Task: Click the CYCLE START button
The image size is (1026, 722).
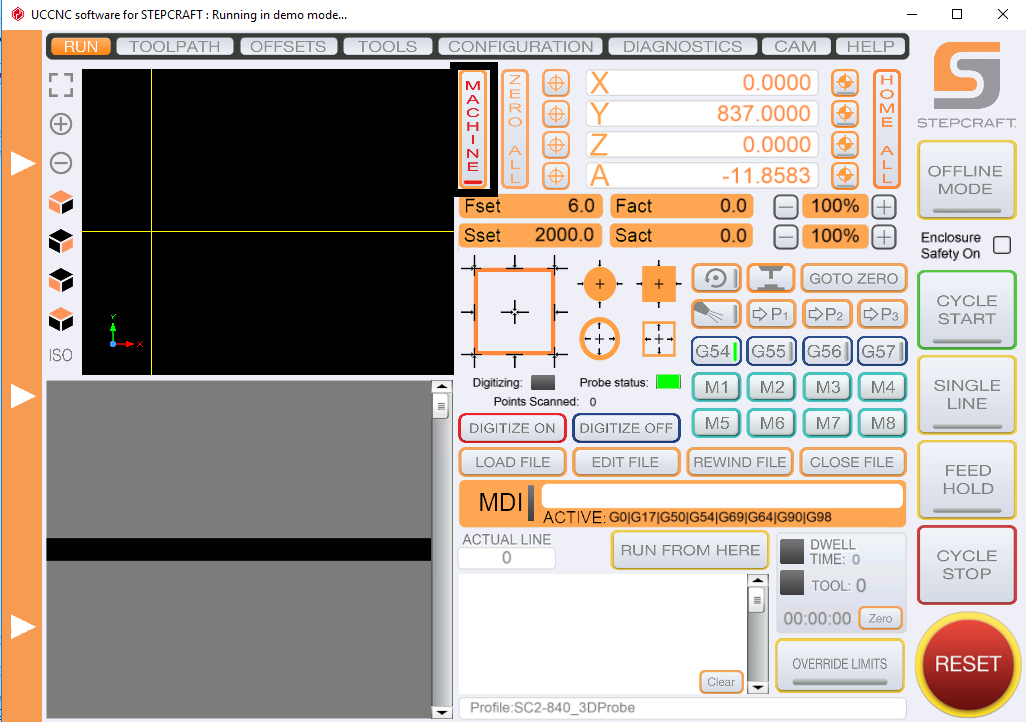Action: [966, 310]
